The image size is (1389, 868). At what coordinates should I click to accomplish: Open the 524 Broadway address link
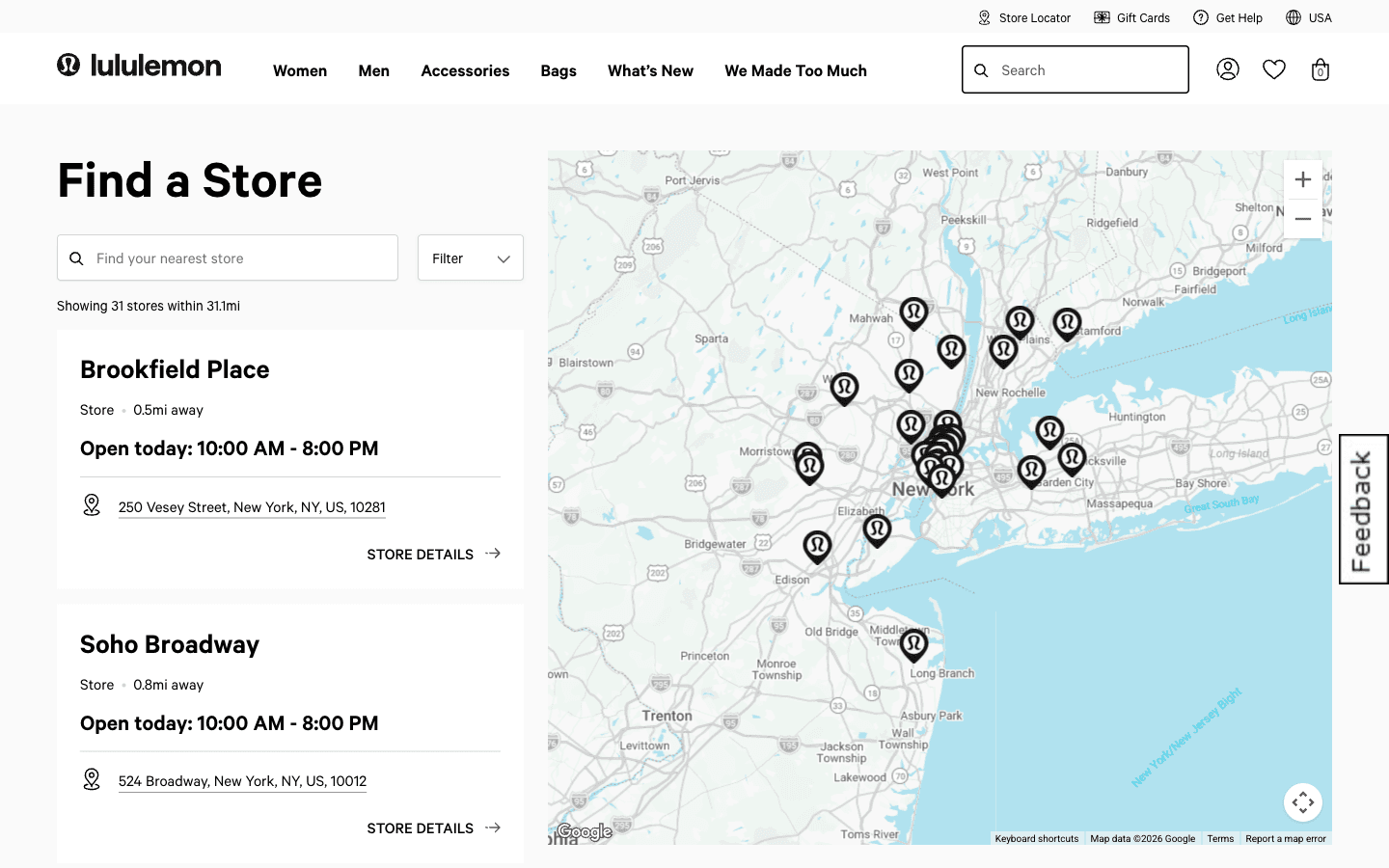click(241, 781)
